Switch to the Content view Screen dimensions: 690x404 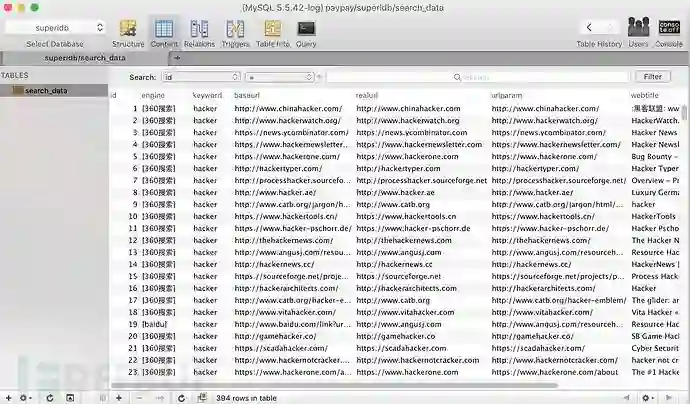pos(164,33)
